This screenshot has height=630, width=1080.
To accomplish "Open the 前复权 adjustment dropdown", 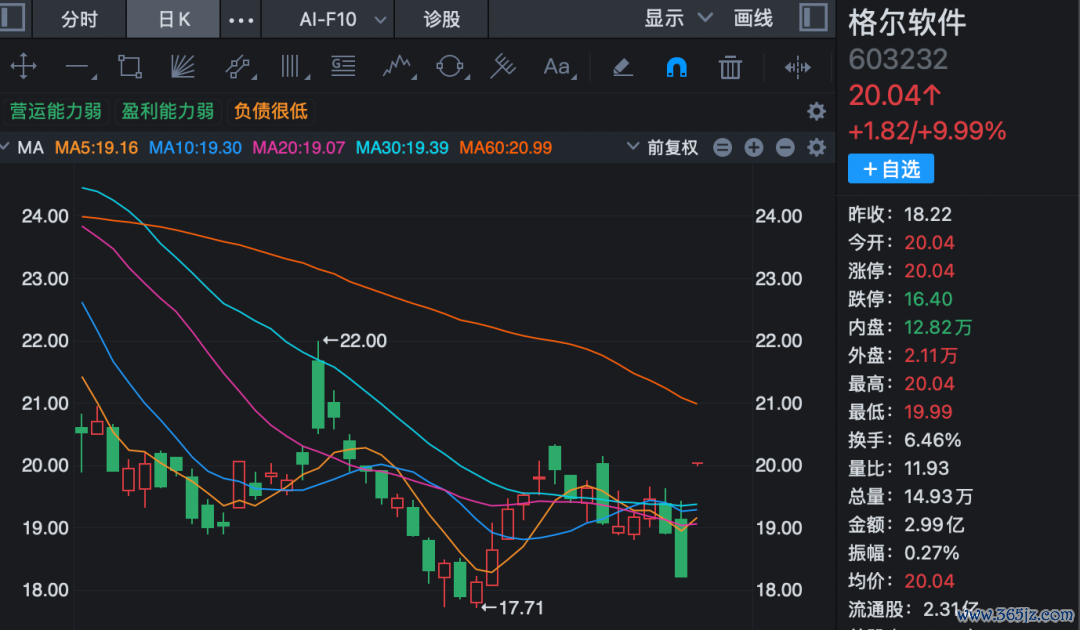I will (x=663, y=147).
